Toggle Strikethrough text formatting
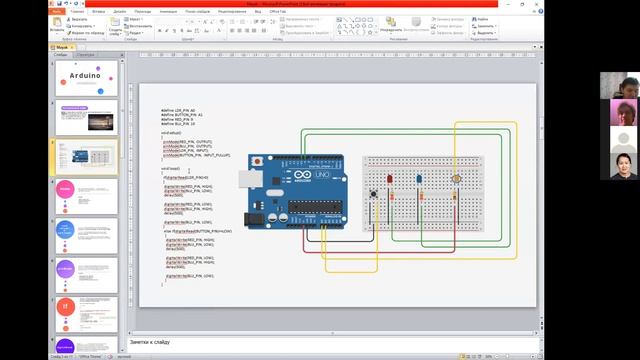This screenshot has width=640, height=360. [189, 31]
